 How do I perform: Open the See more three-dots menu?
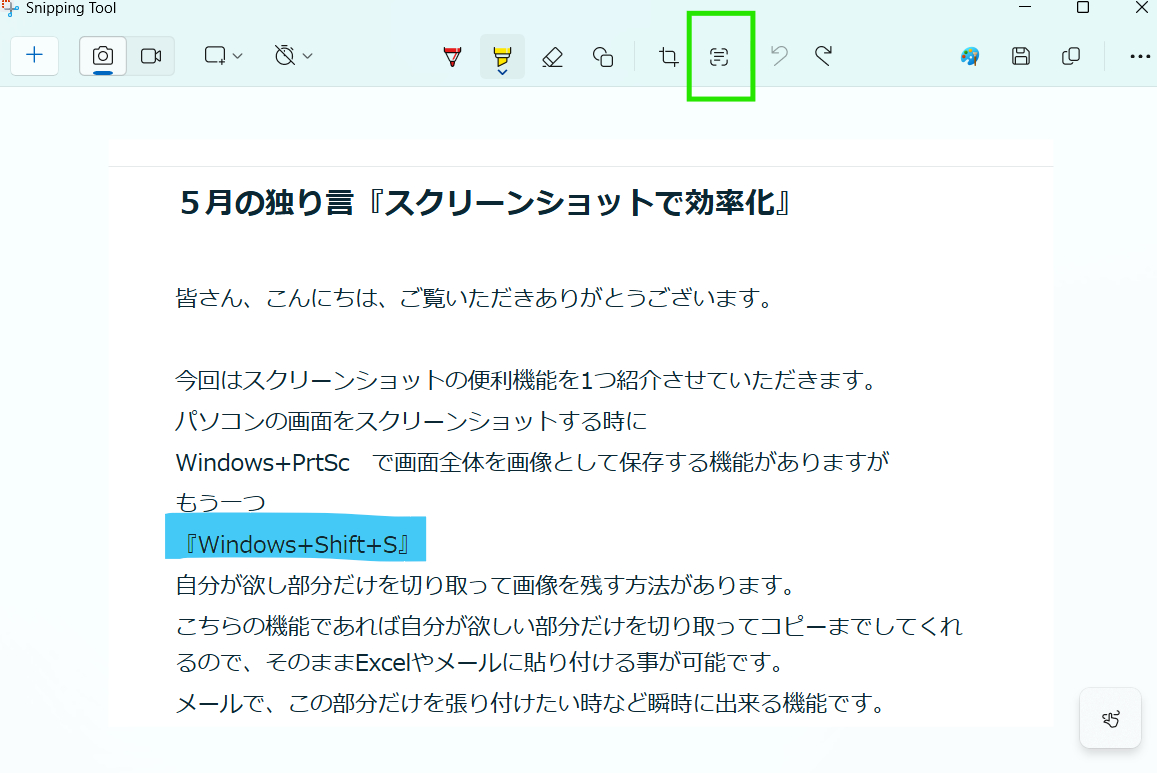pyautogui.click(x=1140, y=56)
